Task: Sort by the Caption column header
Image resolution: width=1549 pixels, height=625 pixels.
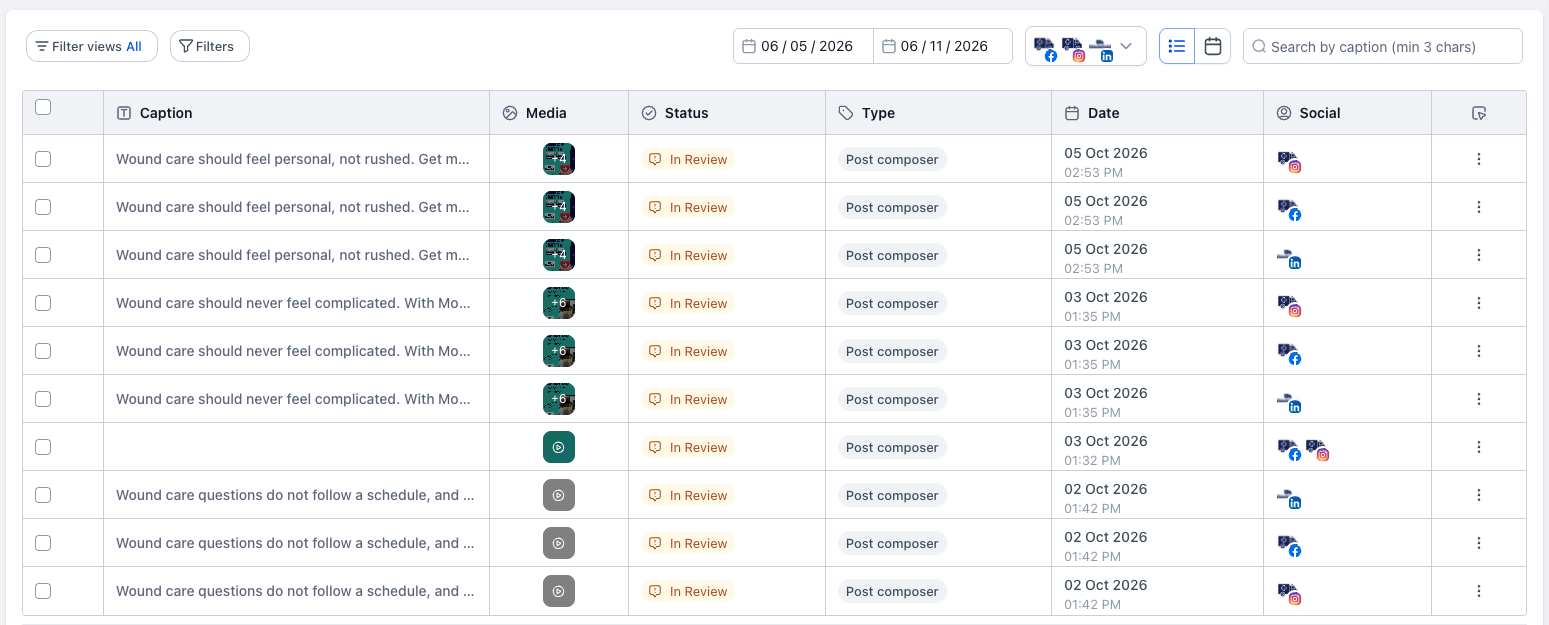Action: (296, 113)
